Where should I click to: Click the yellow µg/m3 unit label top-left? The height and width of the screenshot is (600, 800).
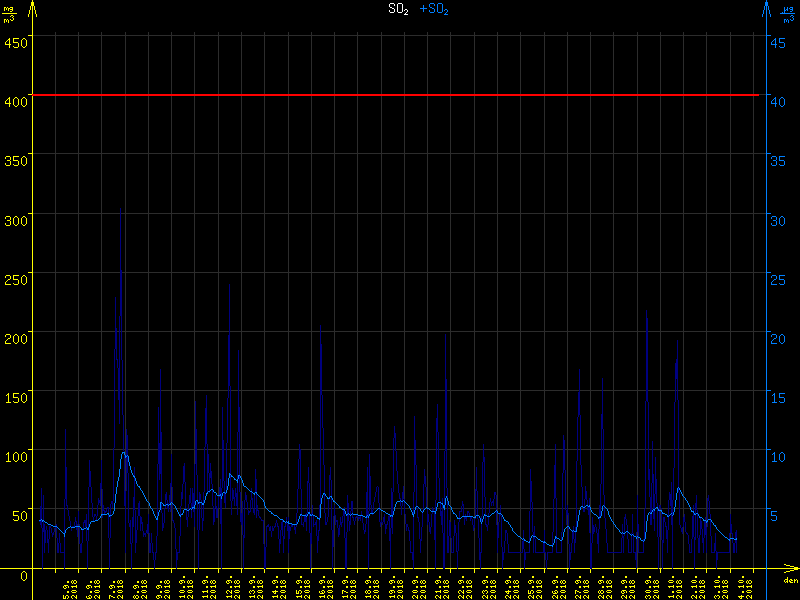pyautogui.click(x=9, y=13)
